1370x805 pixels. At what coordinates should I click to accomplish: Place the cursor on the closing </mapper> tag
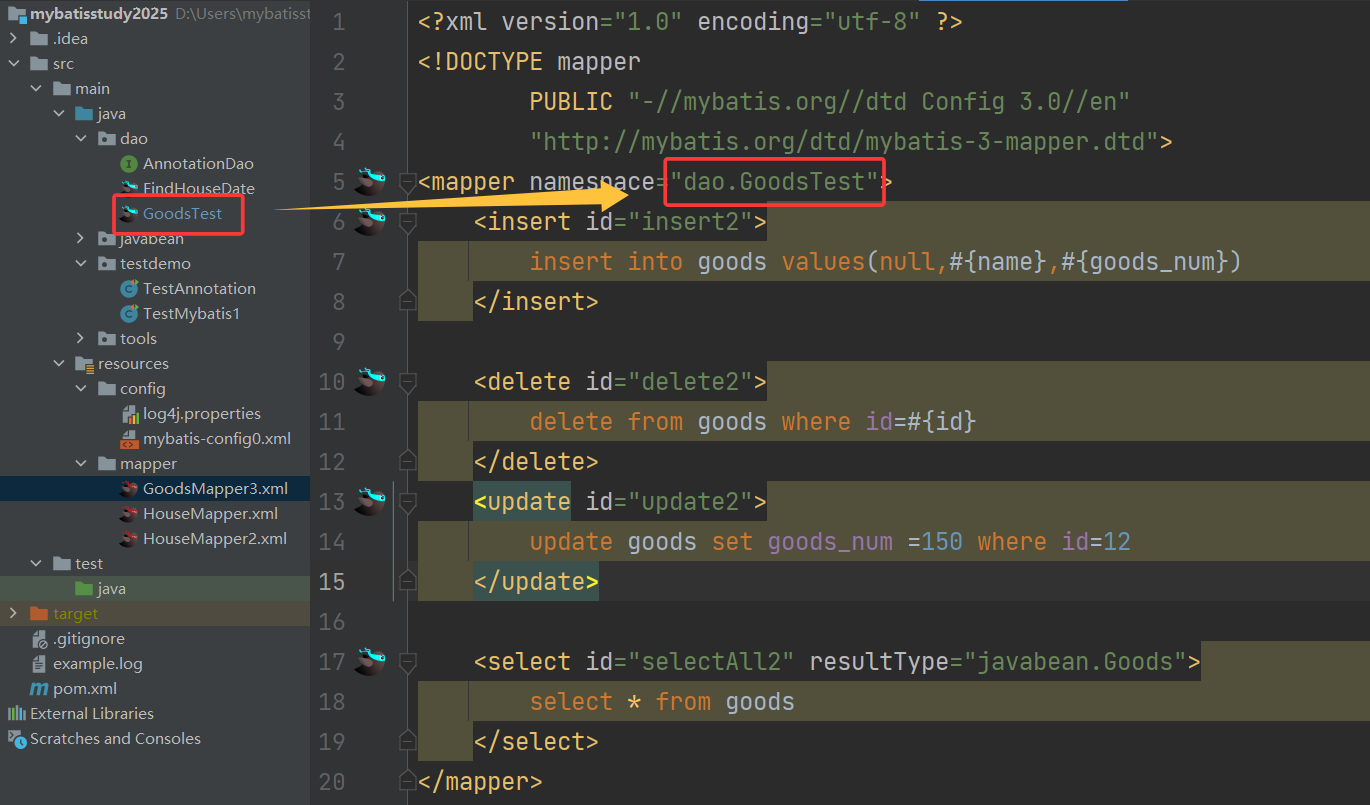pos(480,781)
